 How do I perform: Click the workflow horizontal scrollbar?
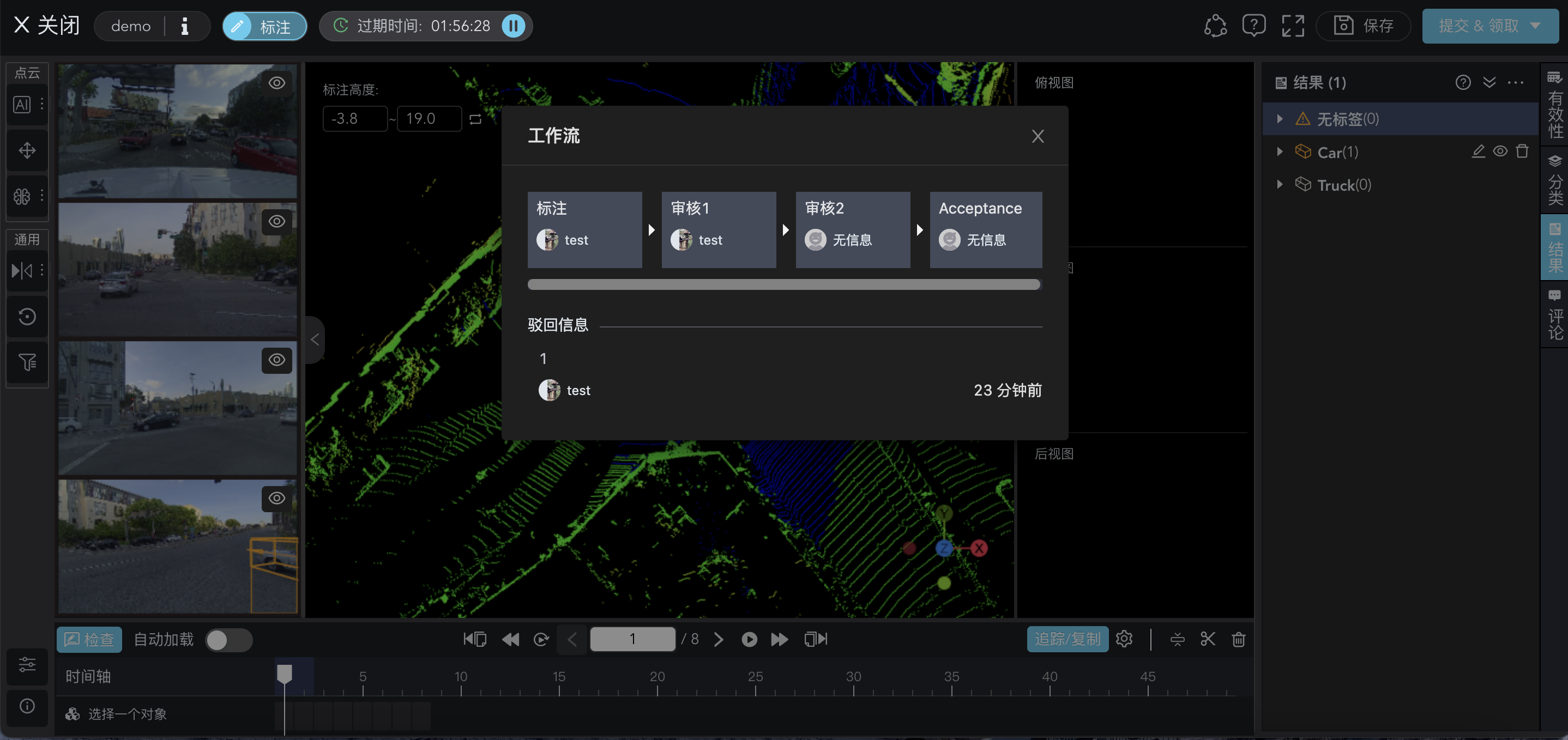[783, 285]
